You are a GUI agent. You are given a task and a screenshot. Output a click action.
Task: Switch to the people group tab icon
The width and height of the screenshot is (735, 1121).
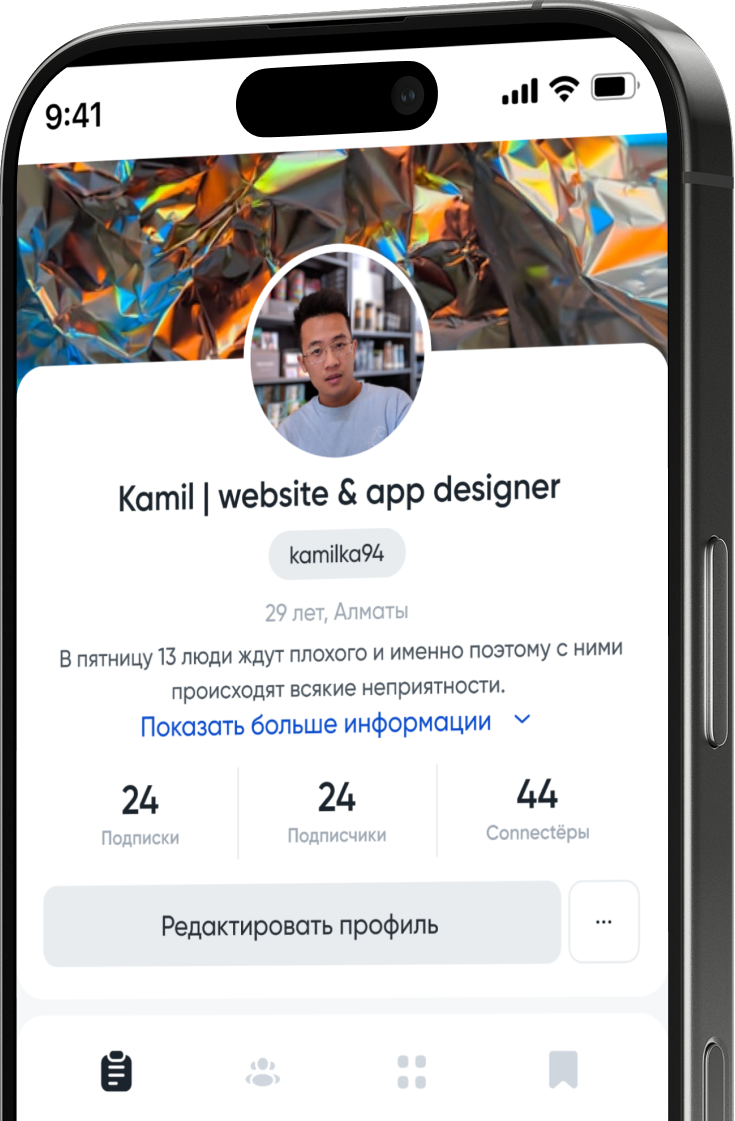[262, 1072]
